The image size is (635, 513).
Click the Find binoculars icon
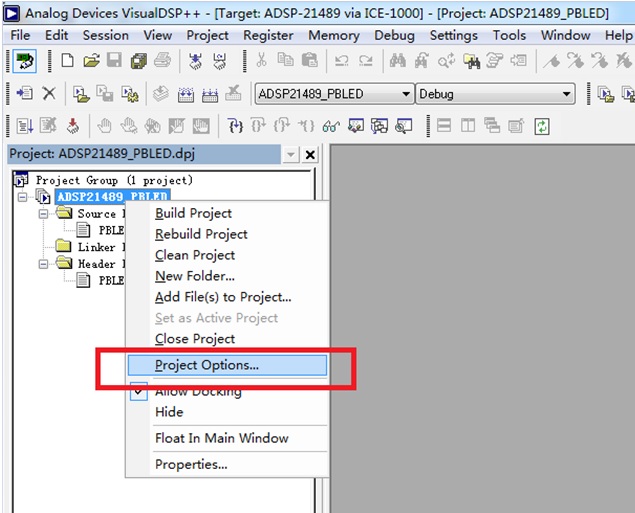398,61
